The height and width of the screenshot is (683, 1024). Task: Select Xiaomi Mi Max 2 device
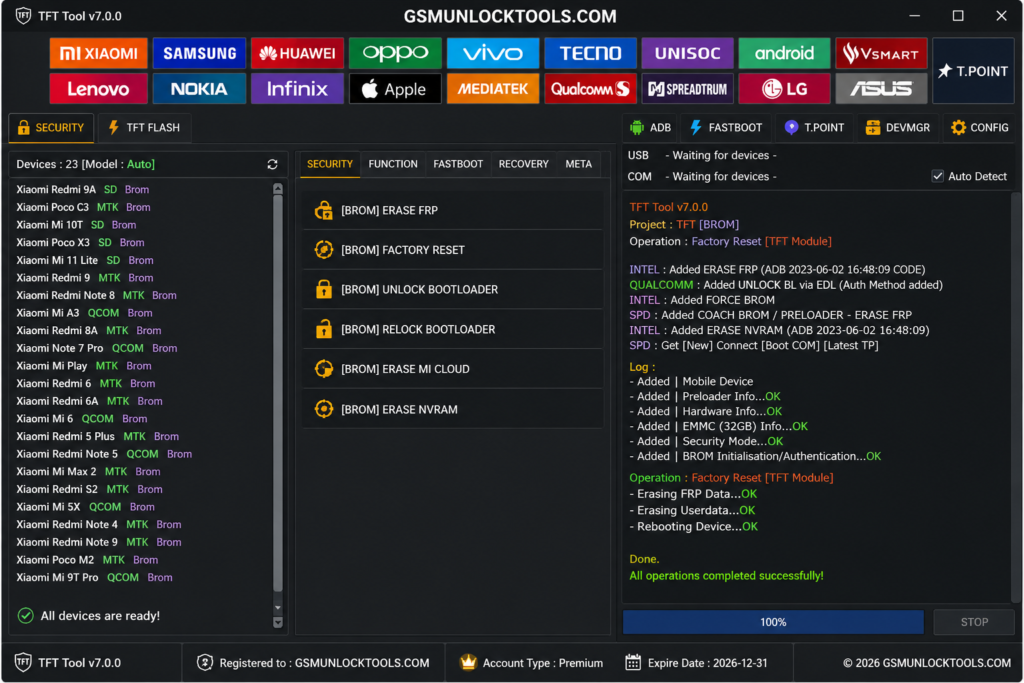pos(88,471)
